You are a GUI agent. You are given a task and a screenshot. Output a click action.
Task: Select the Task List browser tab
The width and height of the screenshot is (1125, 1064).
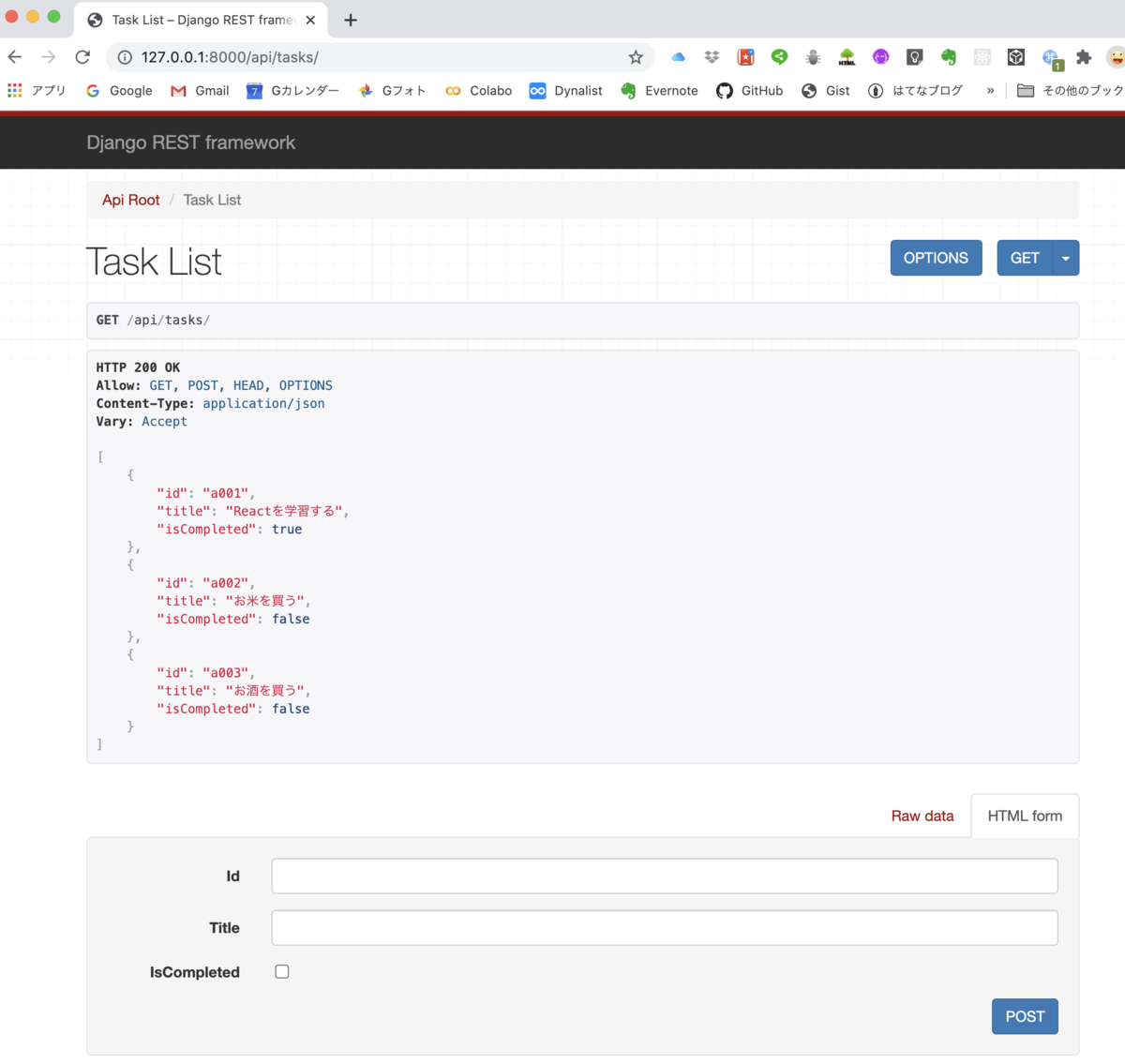point(200,20)
